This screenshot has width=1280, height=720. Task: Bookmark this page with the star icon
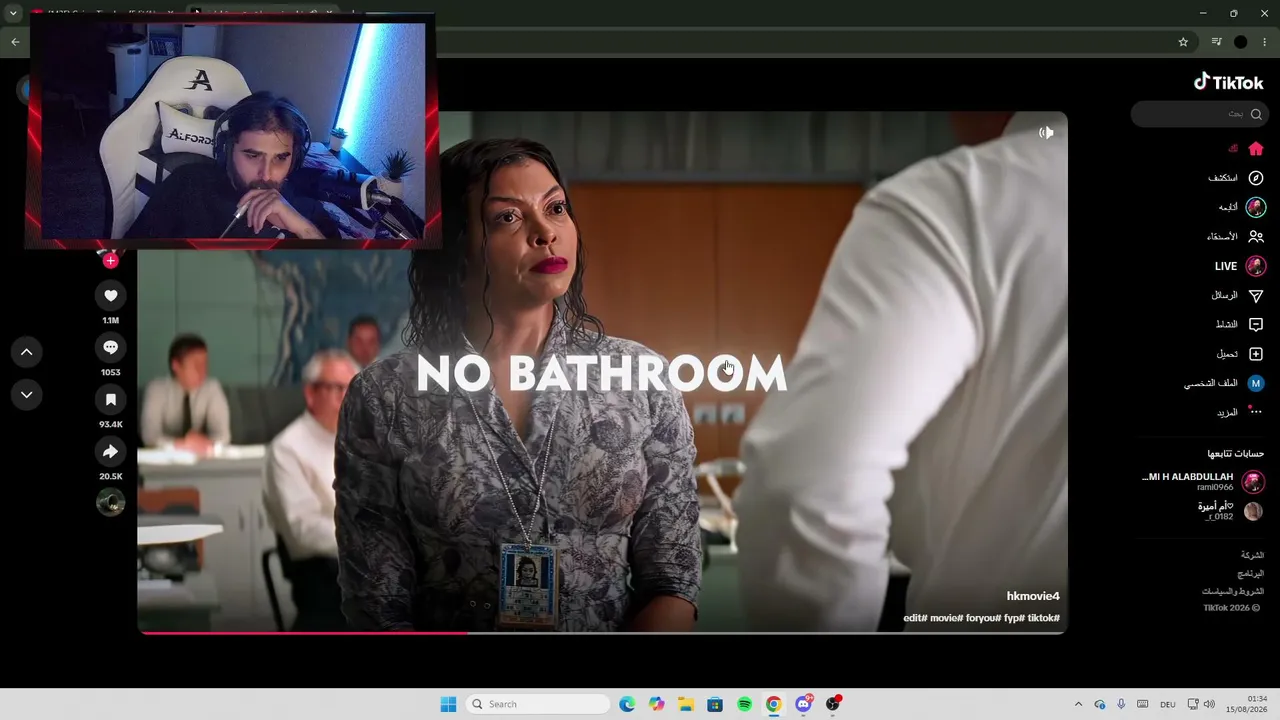pos(1183,42)
